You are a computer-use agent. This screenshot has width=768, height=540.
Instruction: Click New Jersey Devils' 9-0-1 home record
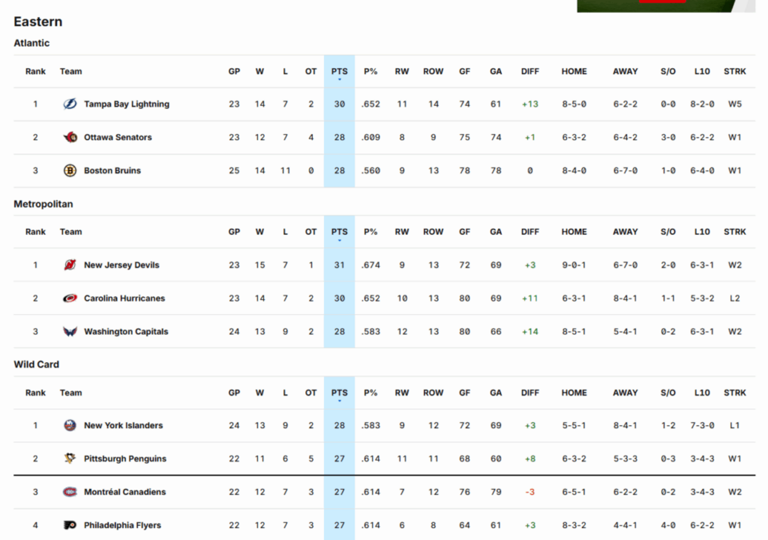coord(574,265)
